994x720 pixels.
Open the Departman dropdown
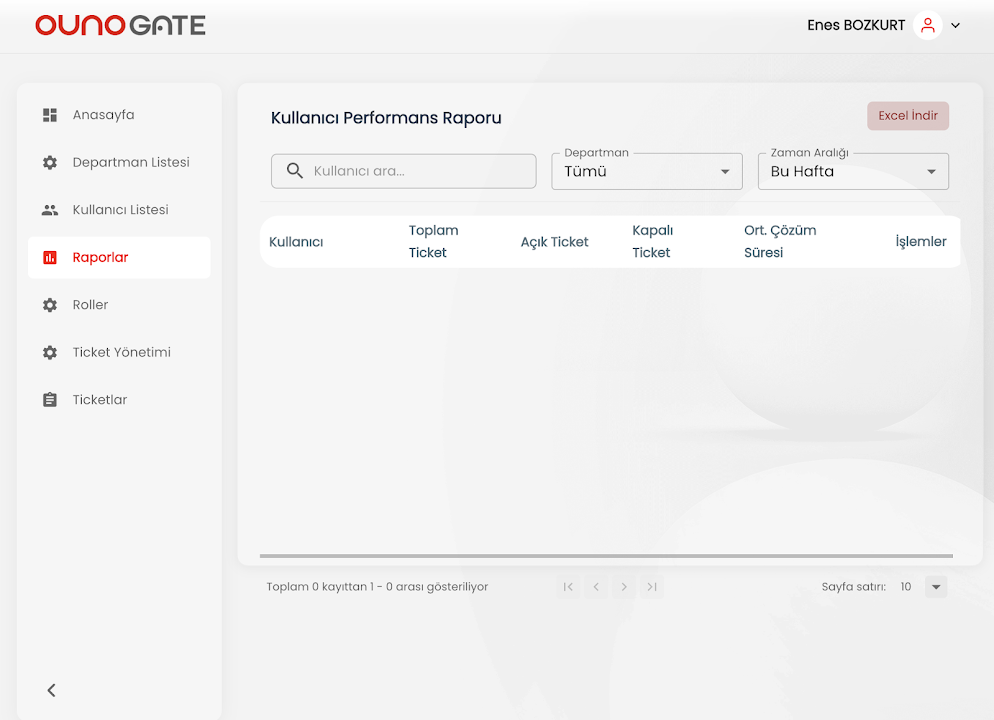point(646,171)
